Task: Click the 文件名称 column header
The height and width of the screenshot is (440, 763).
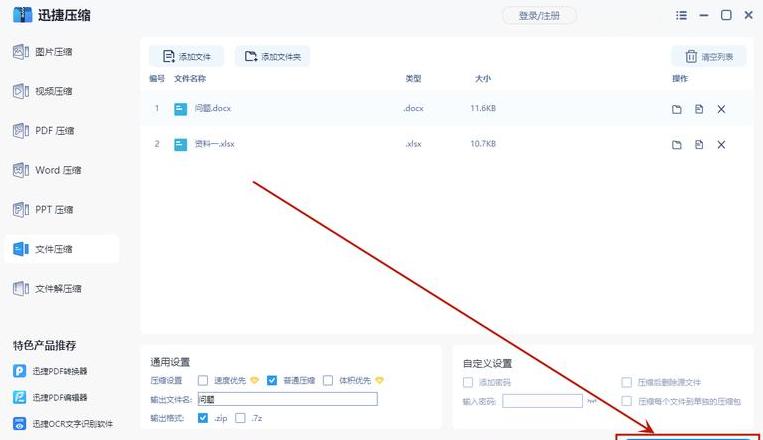Action: (x=190, y=78)
